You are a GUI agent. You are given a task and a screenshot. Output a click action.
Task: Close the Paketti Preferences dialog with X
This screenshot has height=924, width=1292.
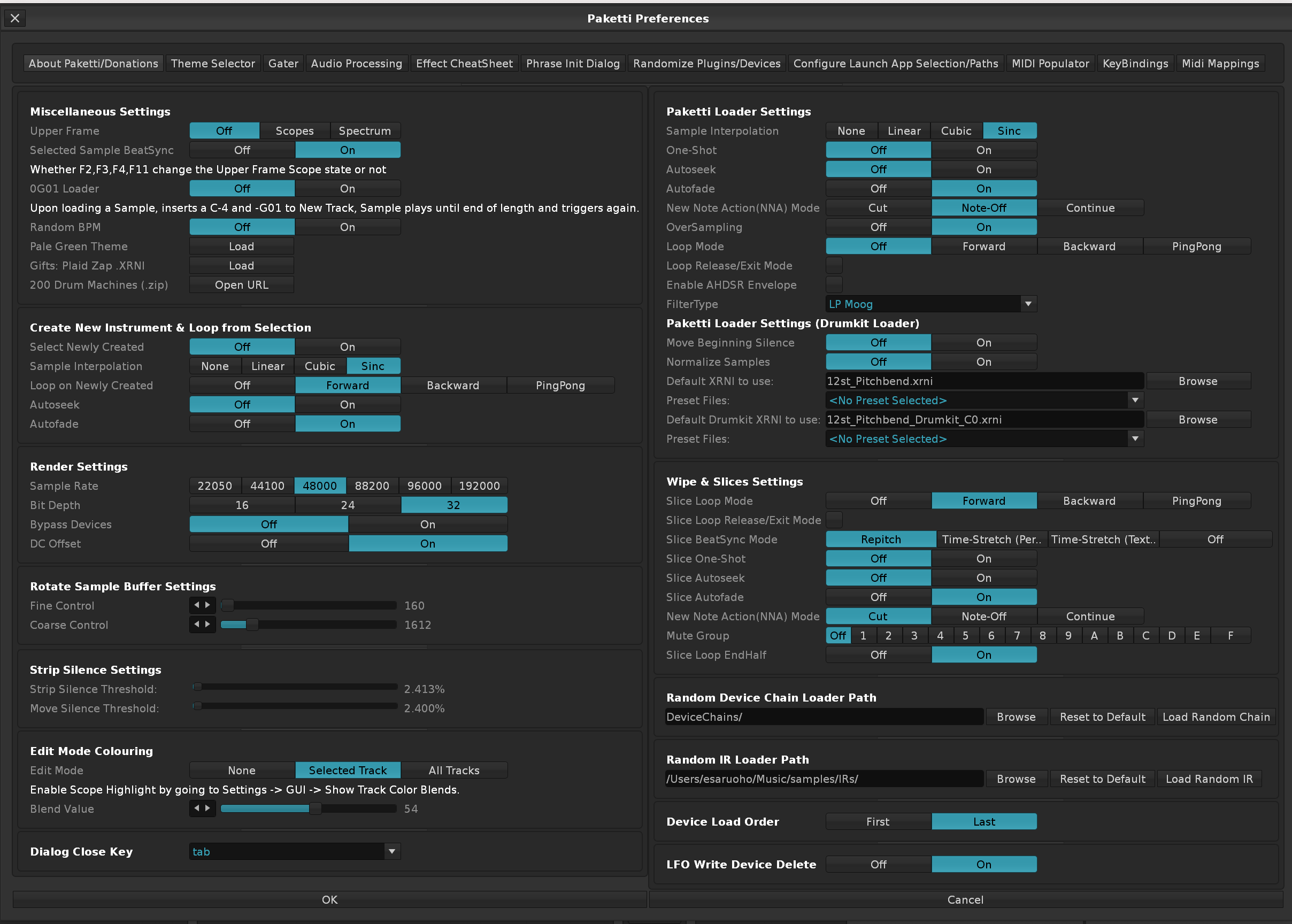[x=16, y=18]
